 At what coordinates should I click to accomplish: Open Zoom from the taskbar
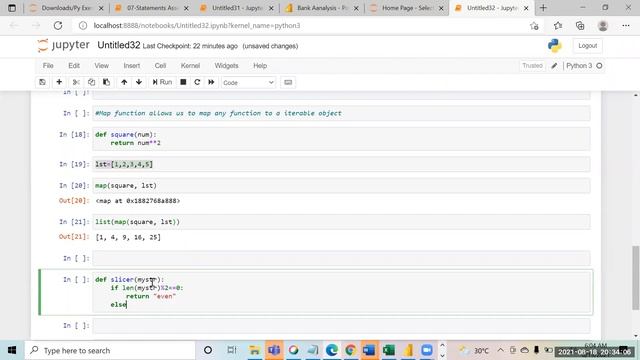(x=427, y=350)
